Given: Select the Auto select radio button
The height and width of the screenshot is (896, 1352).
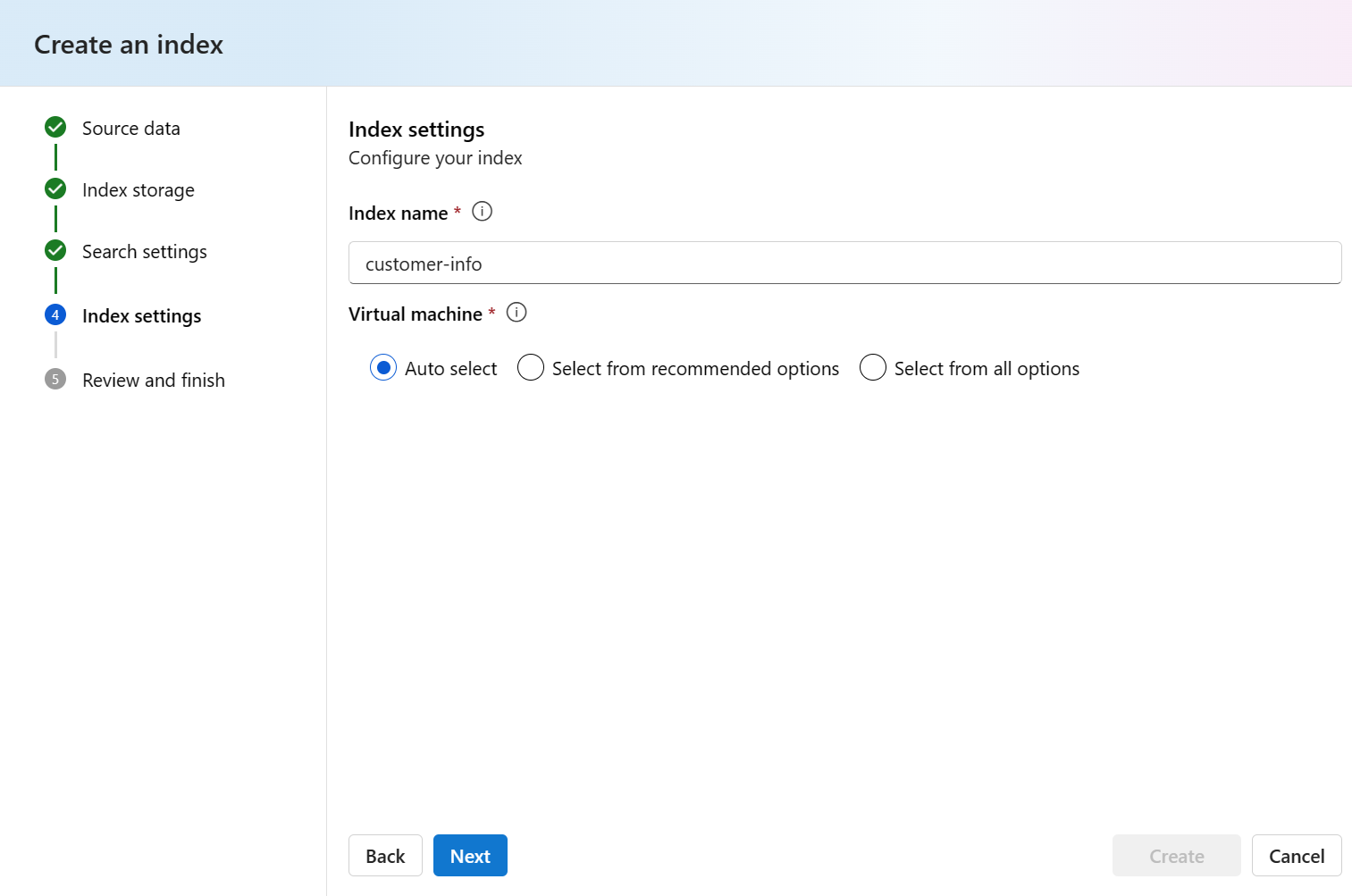Looking at the screenshot, I should pyautogui.click(x=383, y=368).
